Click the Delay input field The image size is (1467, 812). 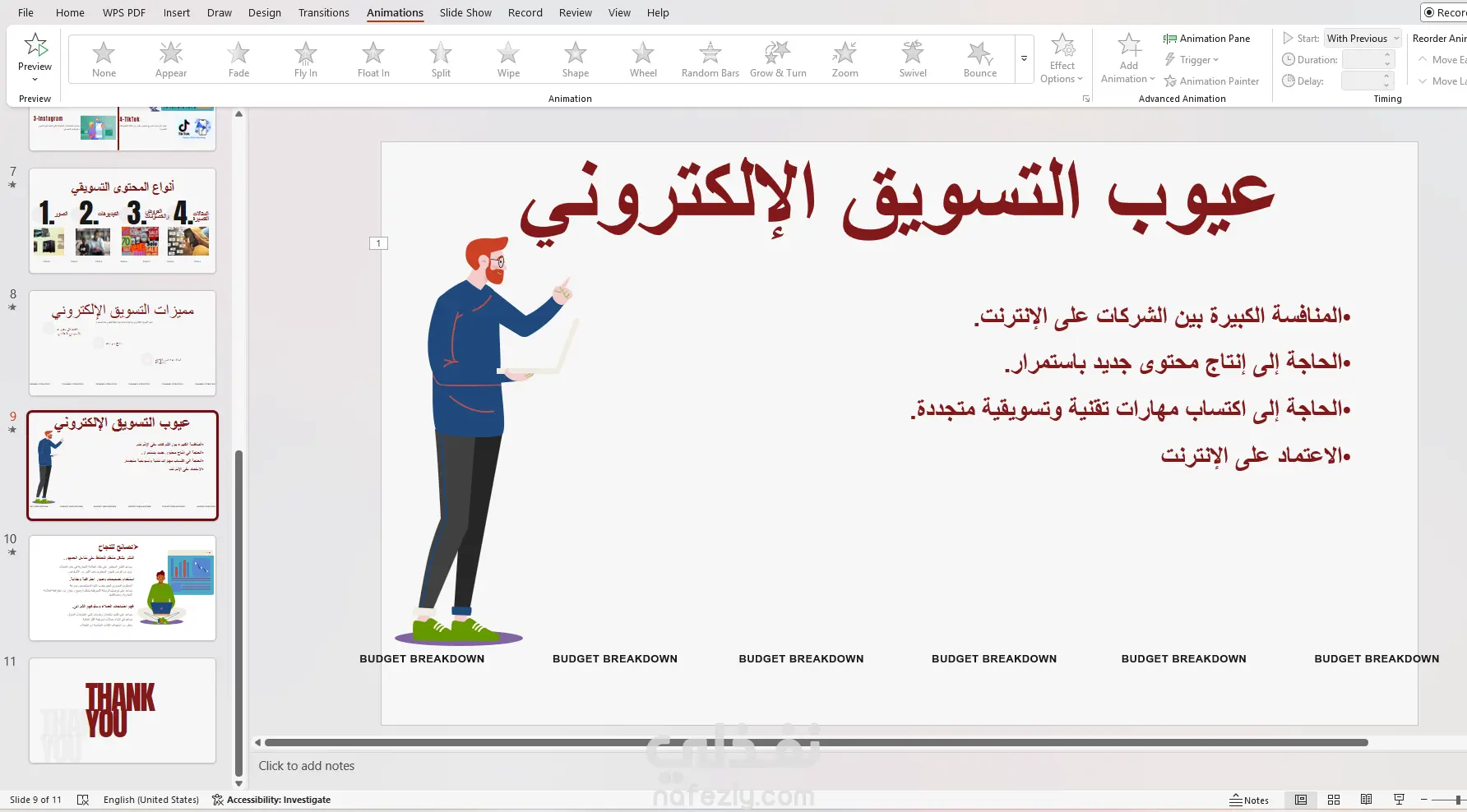[1362, 81]
